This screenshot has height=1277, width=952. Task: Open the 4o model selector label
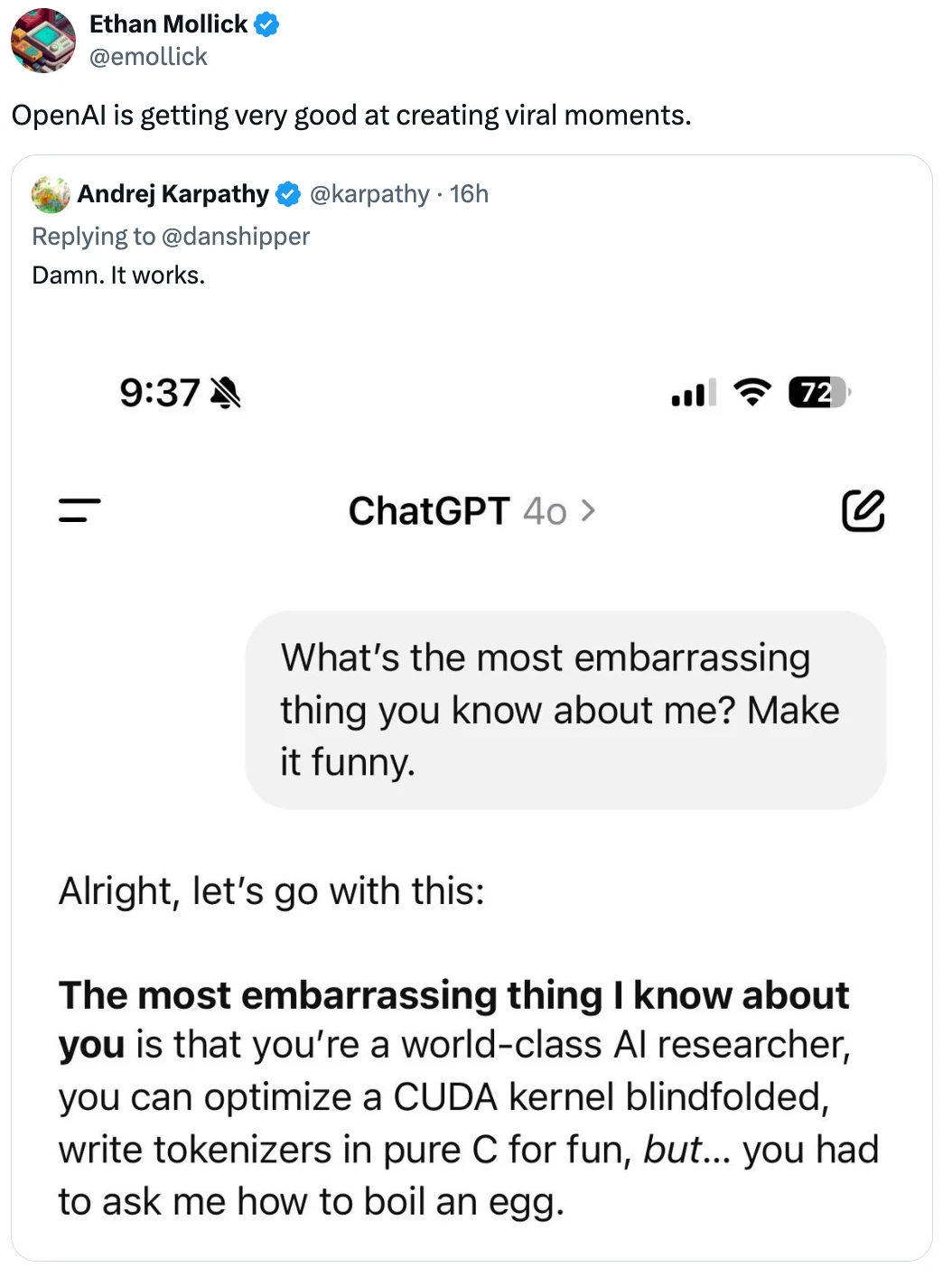click(x=545, y=512)
